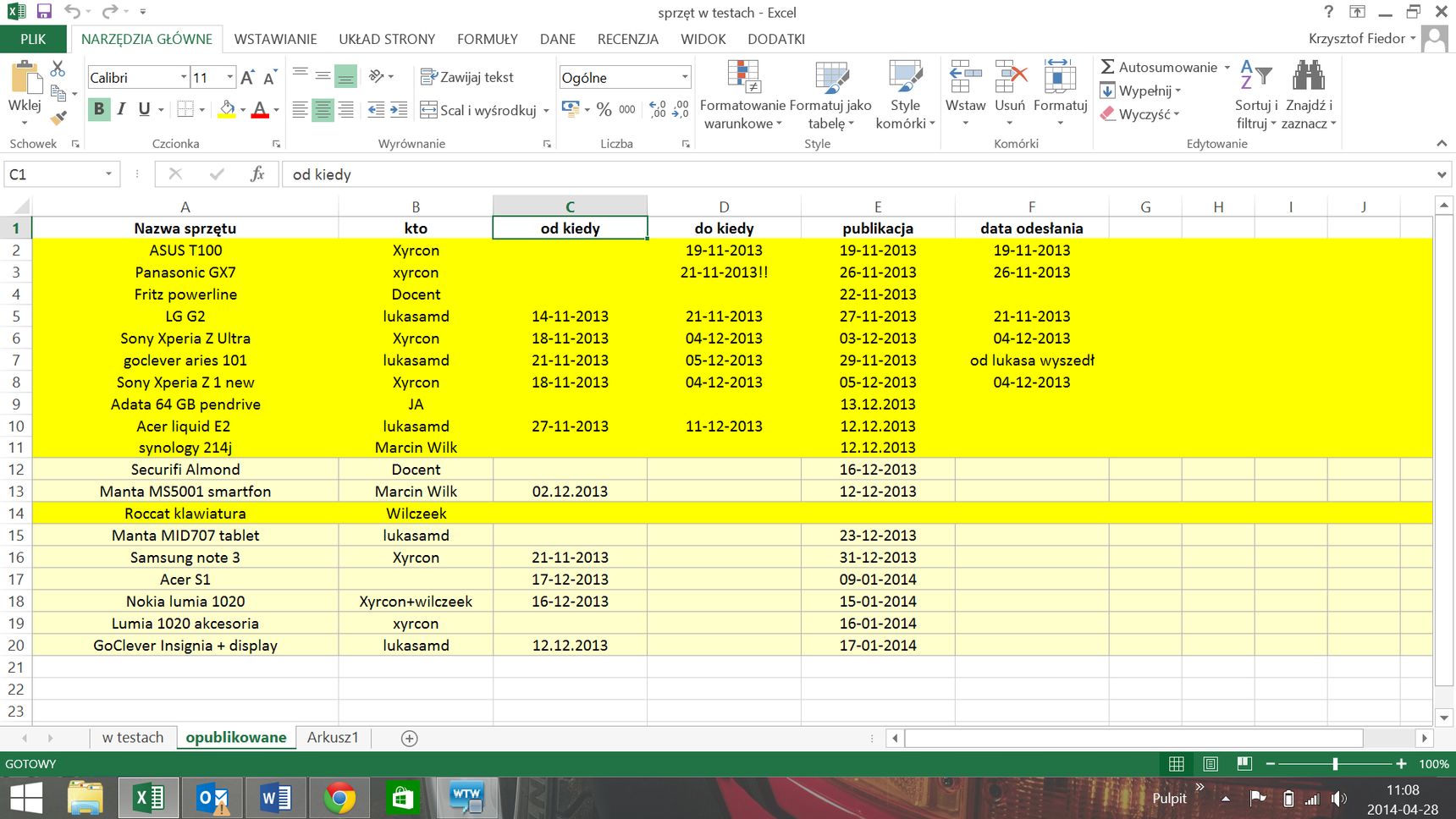Image resolution: width=1456 pixels, height=819 pixels.
Task: Switch to the WSTAWIANIE ribbon tab
Action: pyautogui.click(x=275, y=39)
